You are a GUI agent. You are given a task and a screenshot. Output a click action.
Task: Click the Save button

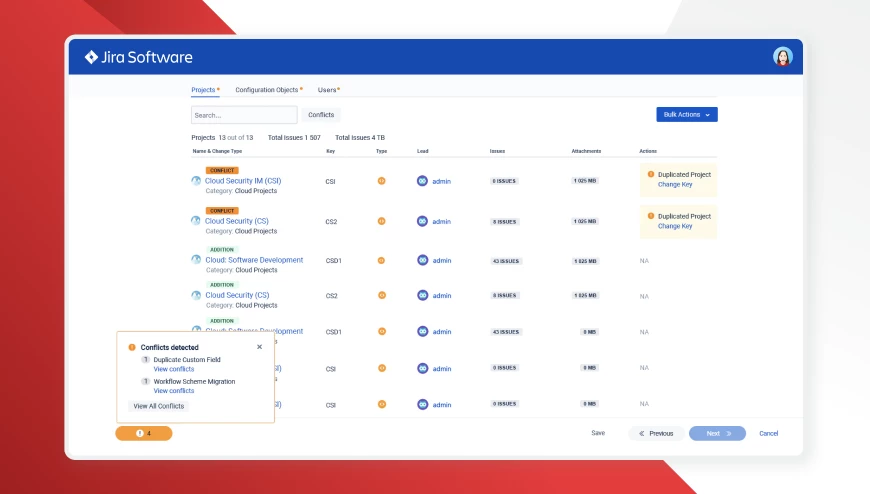(598, 433)
